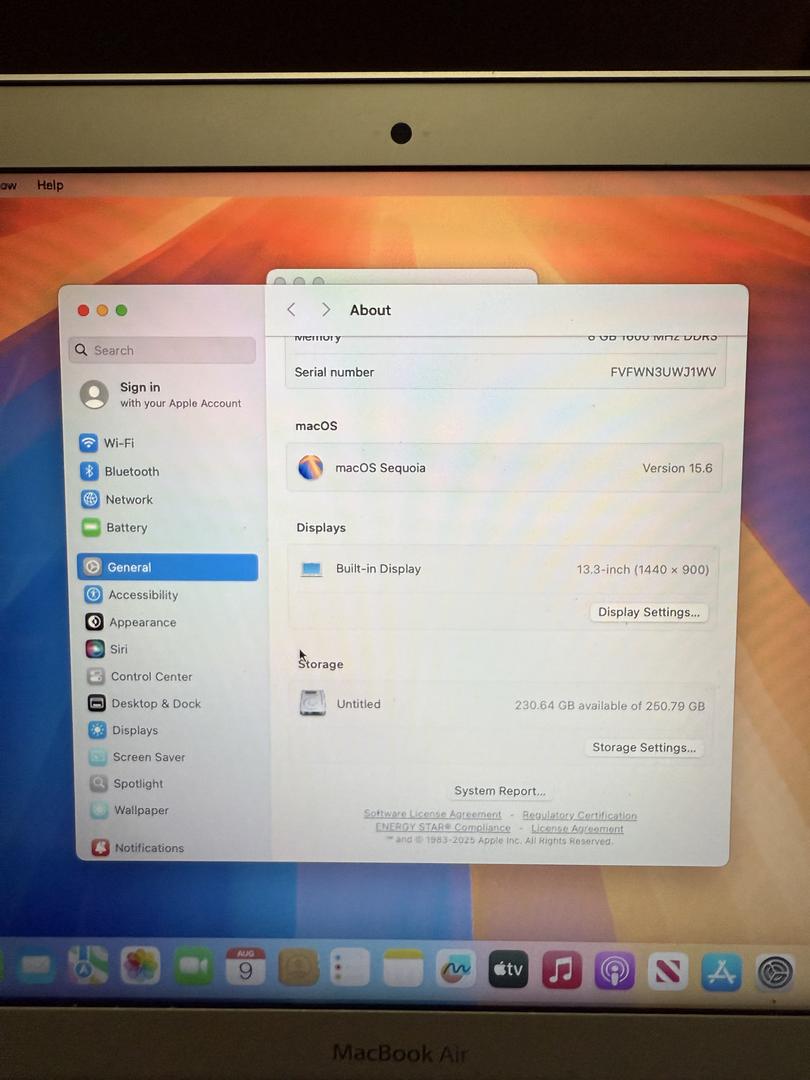810x1080 pixels.
Task: Click the standalone License Agreement link
Action: pyautogui.click(x=577, y=829)
